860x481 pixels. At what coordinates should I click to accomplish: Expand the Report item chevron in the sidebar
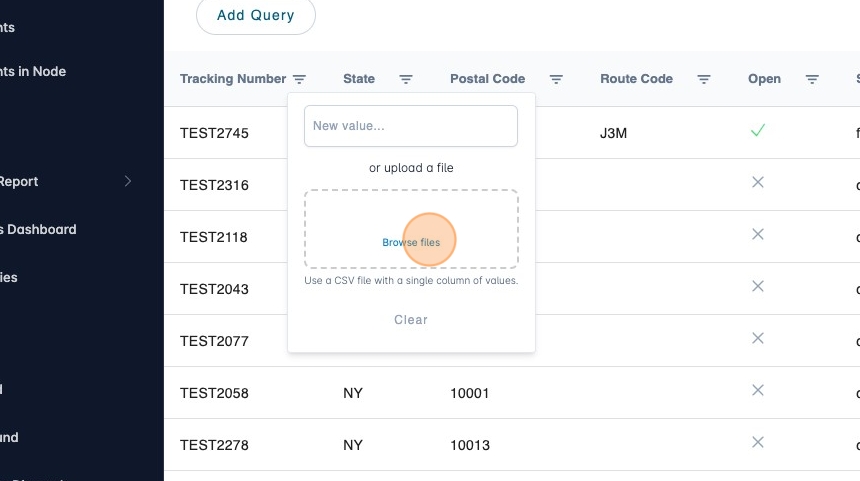click(127, 181)
